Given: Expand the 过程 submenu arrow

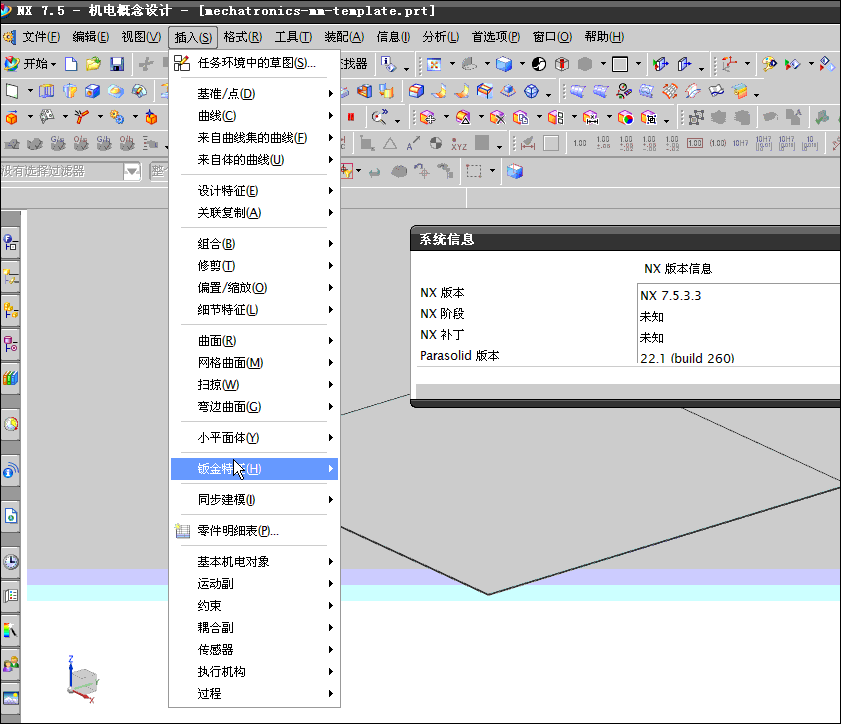Looking at the screenshot, I should 331,693.
